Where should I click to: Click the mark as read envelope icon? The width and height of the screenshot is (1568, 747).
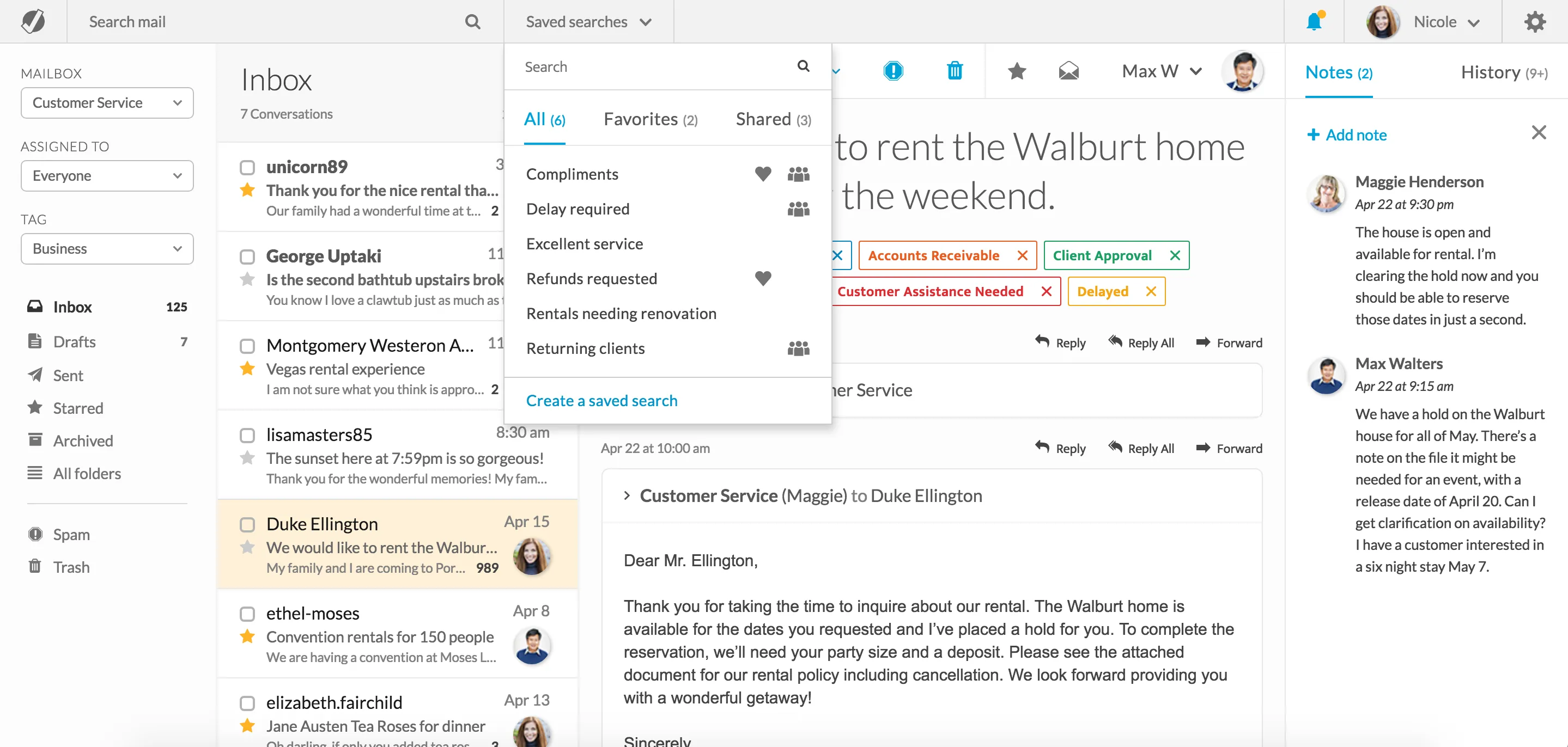point(1068,71)
